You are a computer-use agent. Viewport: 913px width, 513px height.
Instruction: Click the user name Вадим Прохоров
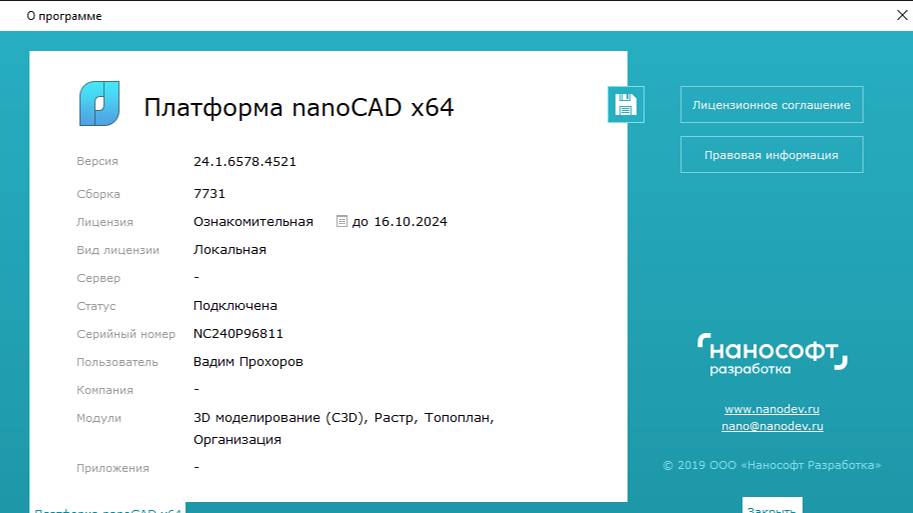click(x=248, y=362)
